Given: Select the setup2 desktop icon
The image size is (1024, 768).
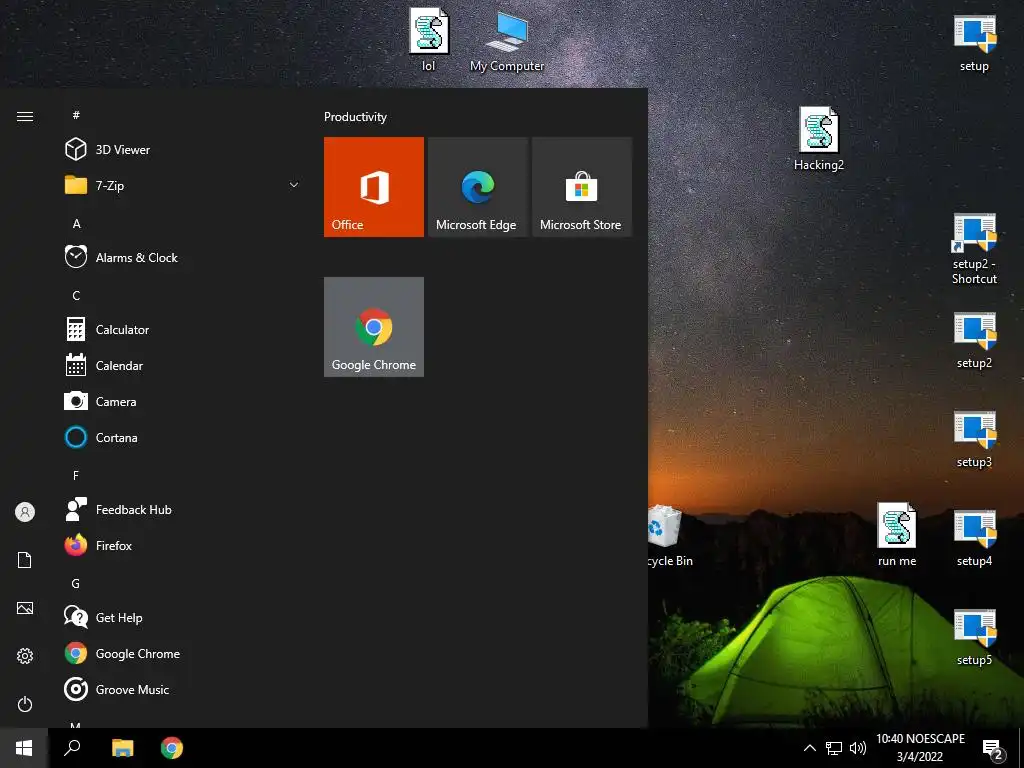Looking at the screenshot, I should tap(974, 340).
